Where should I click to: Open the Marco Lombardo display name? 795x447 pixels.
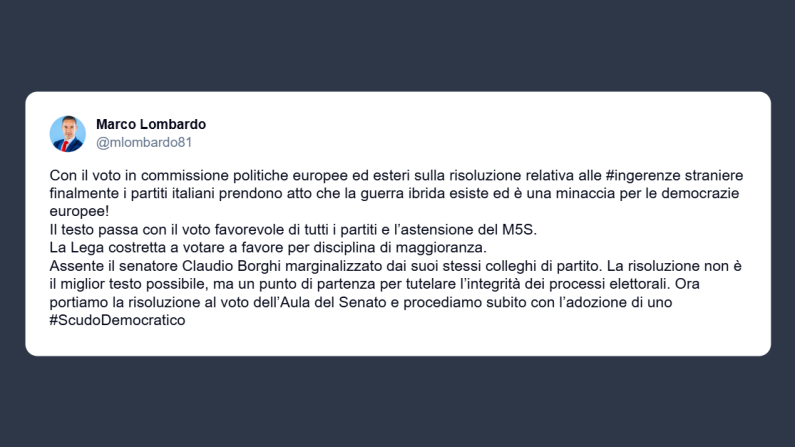(x=151, y=124)
